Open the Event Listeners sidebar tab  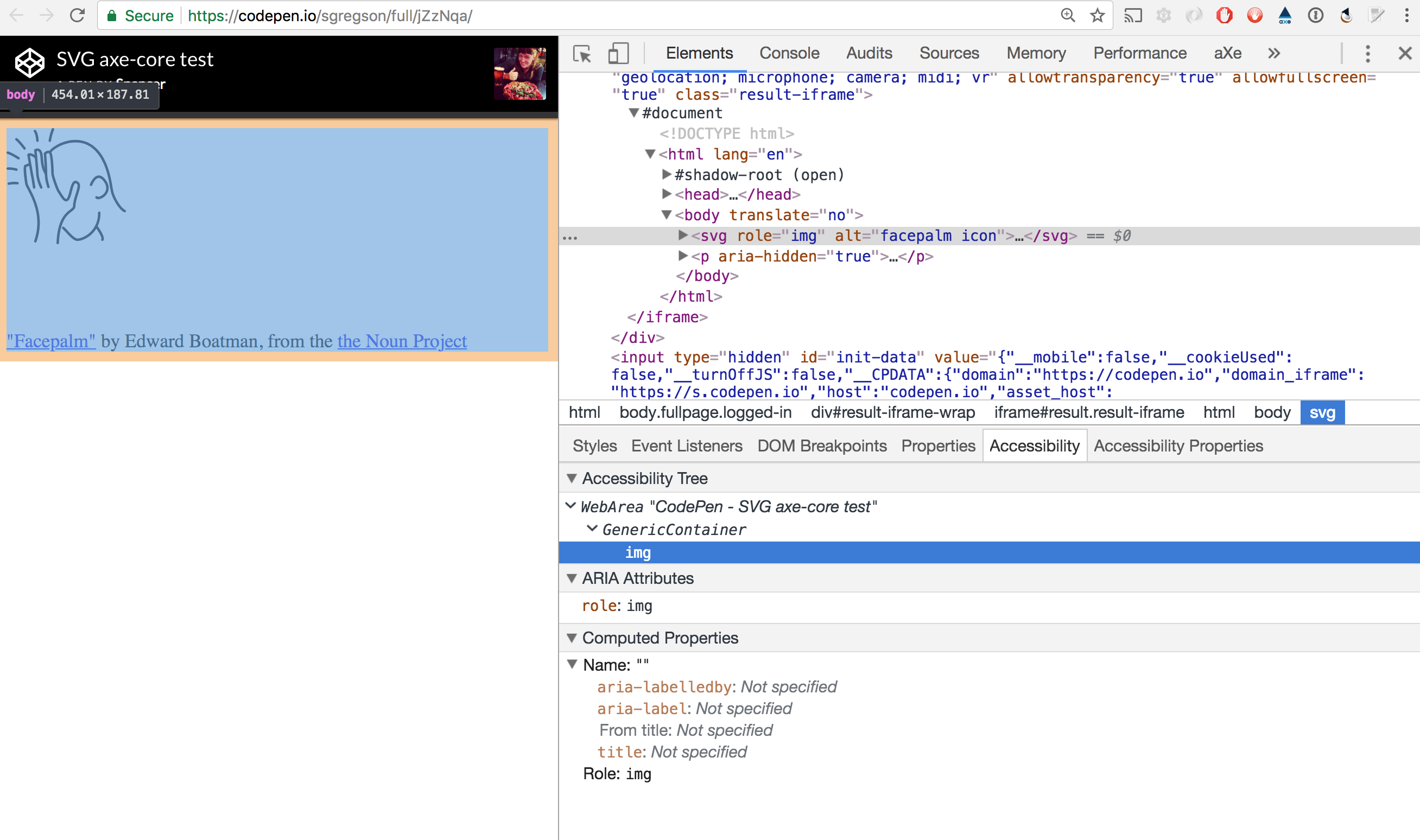687,446
